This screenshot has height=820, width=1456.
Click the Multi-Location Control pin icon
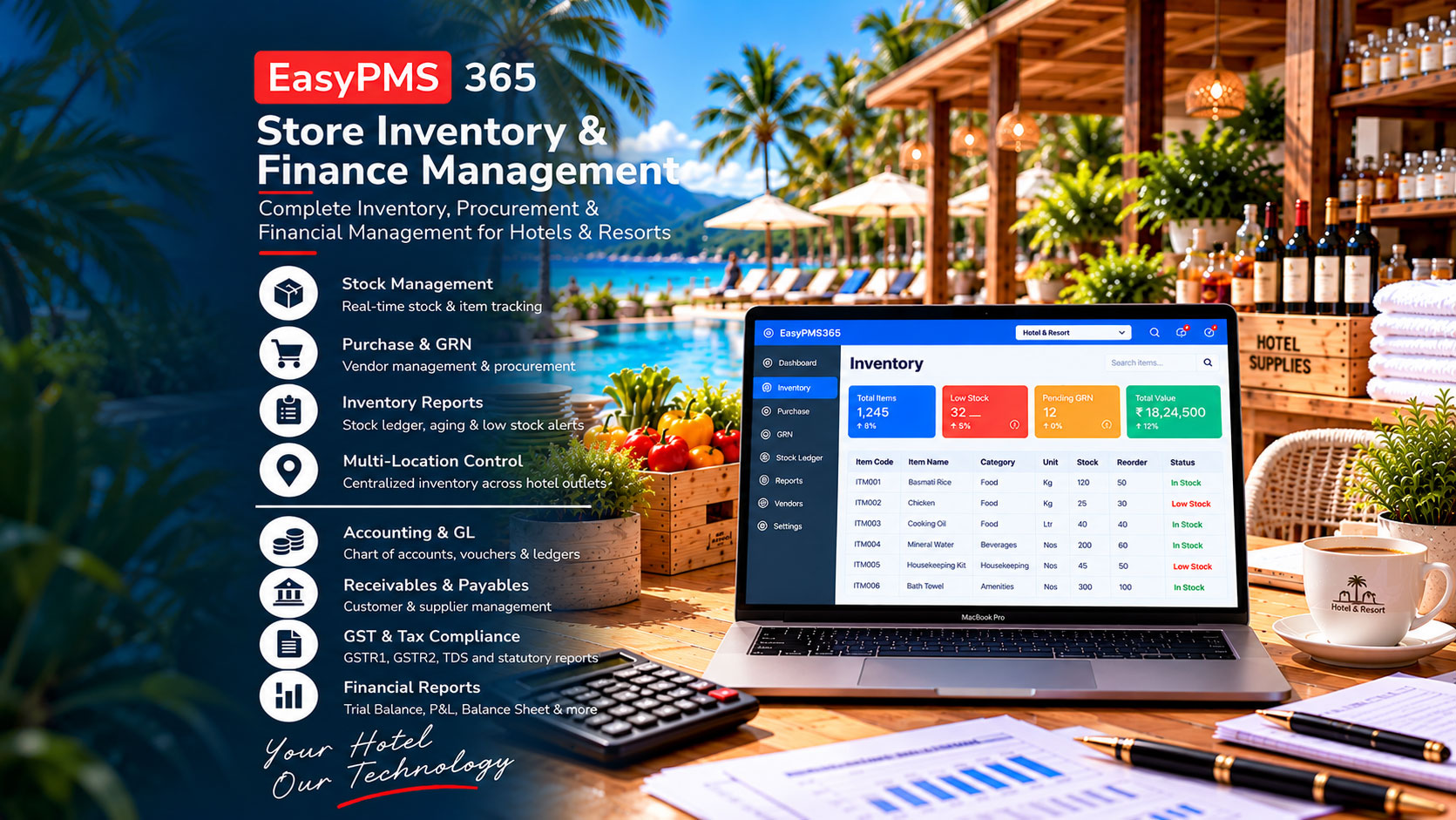(x=288, y=469)
